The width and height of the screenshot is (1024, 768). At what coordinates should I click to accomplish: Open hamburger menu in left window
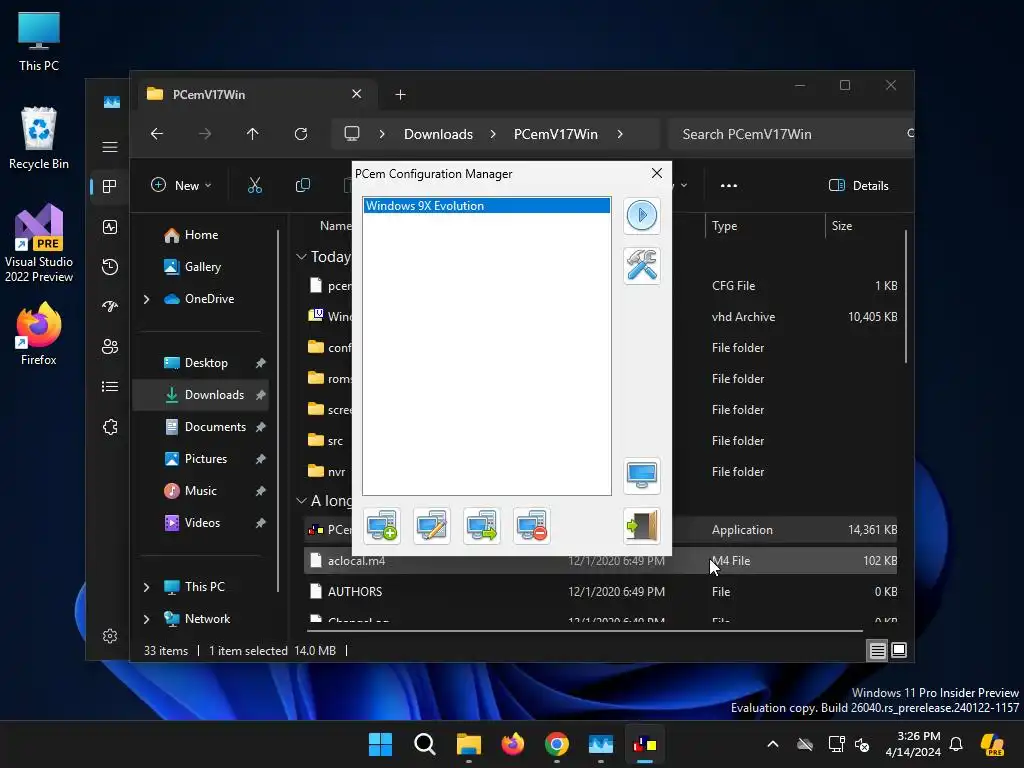(110, 147)
